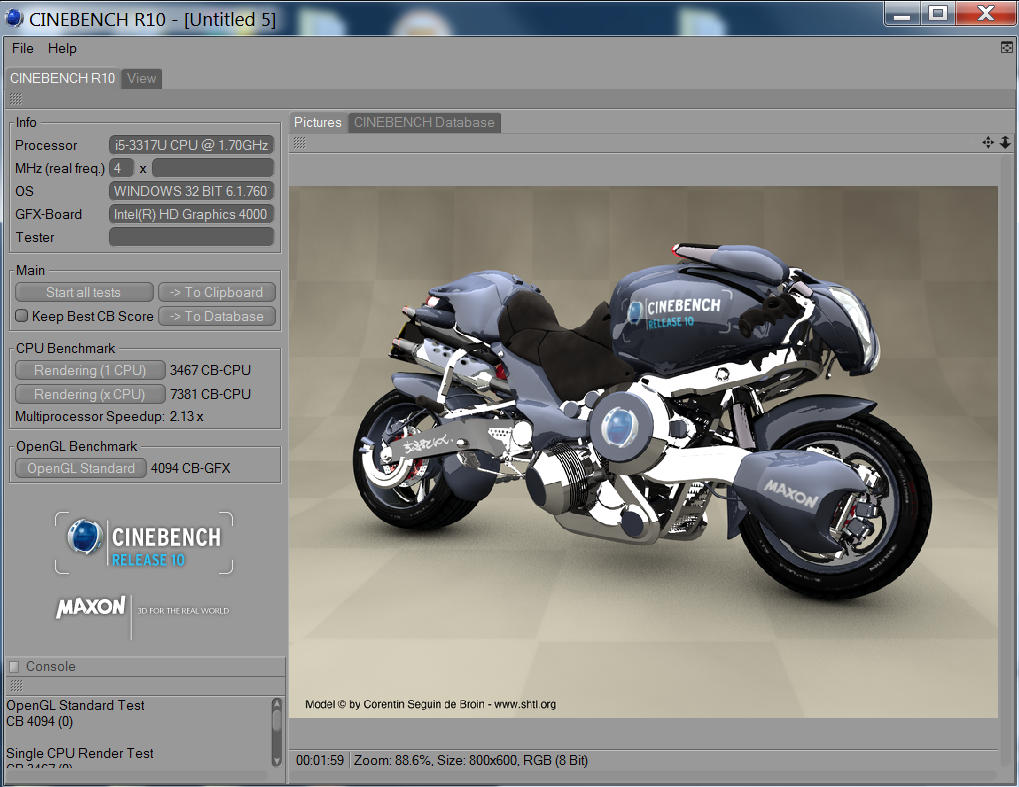
Task: Click the 3467 CB-CPU score
Action: pos(210,370)
